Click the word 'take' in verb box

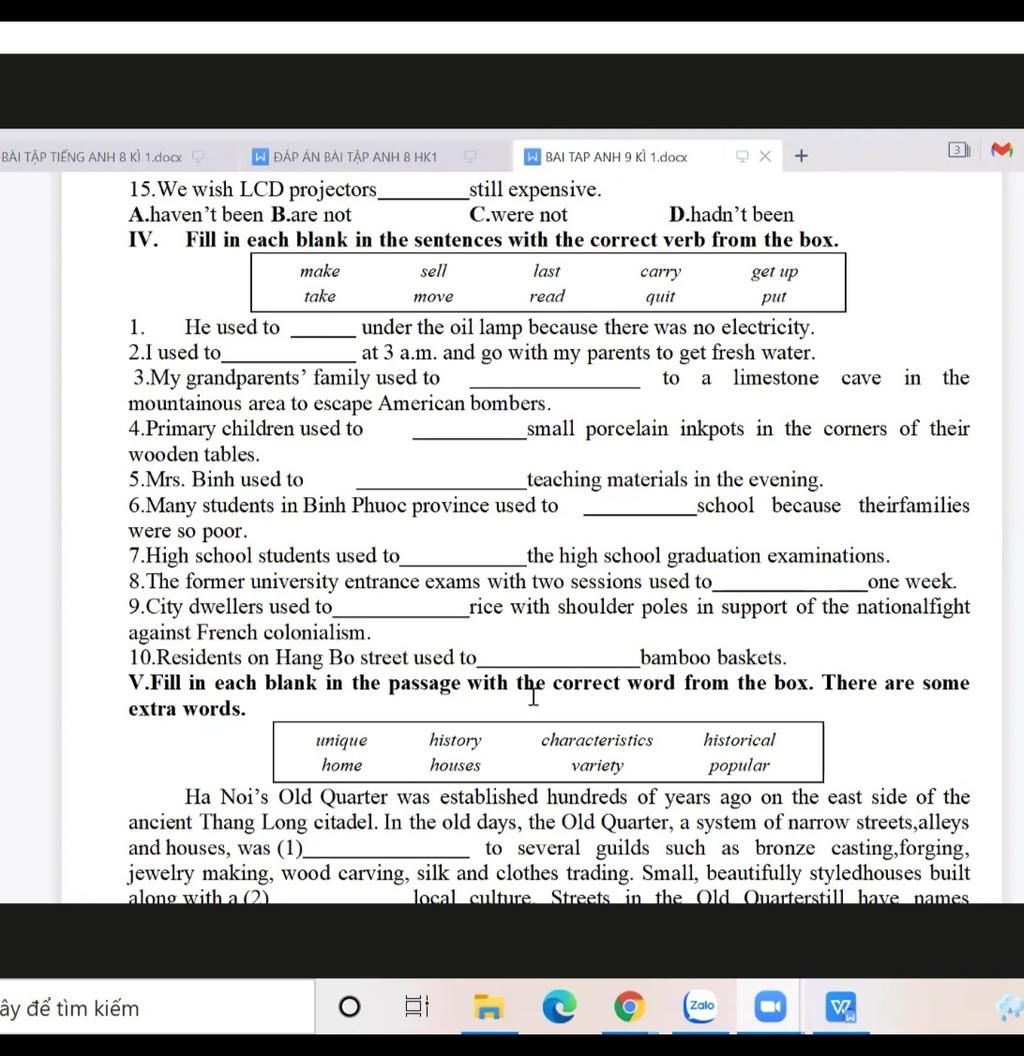[x=319, y=296]
